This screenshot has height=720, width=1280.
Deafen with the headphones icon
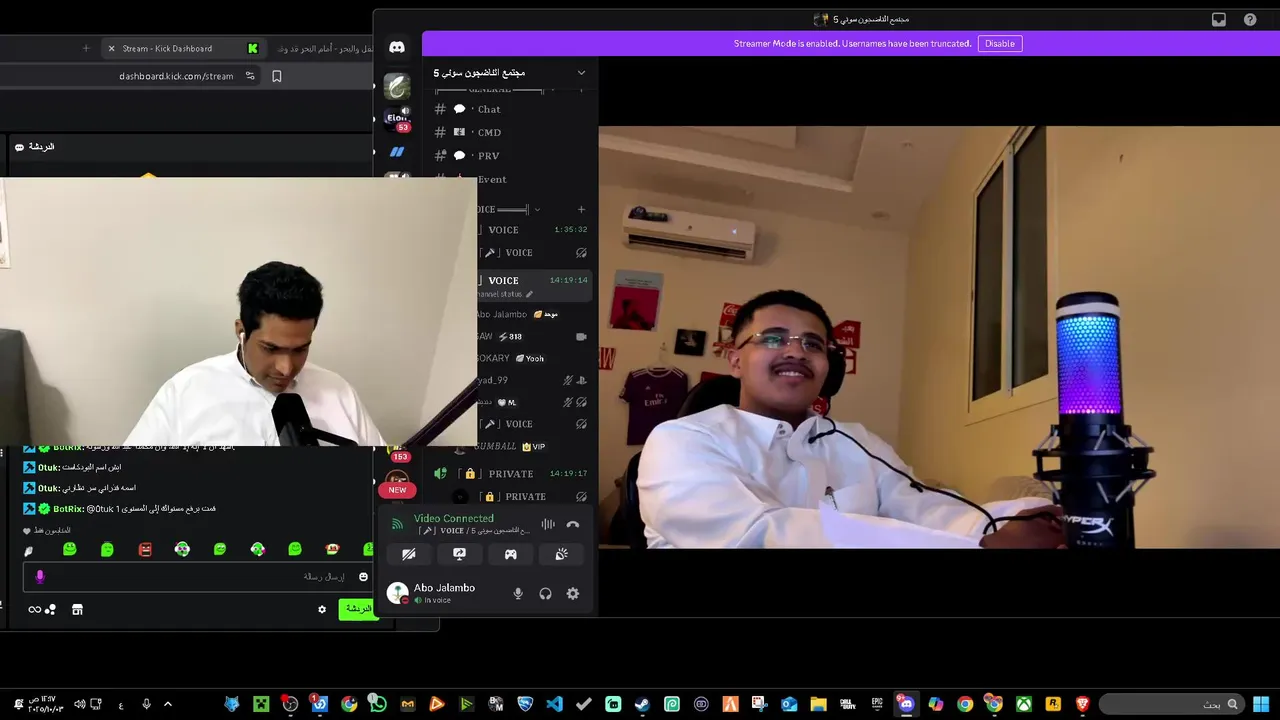pos(545,594)
